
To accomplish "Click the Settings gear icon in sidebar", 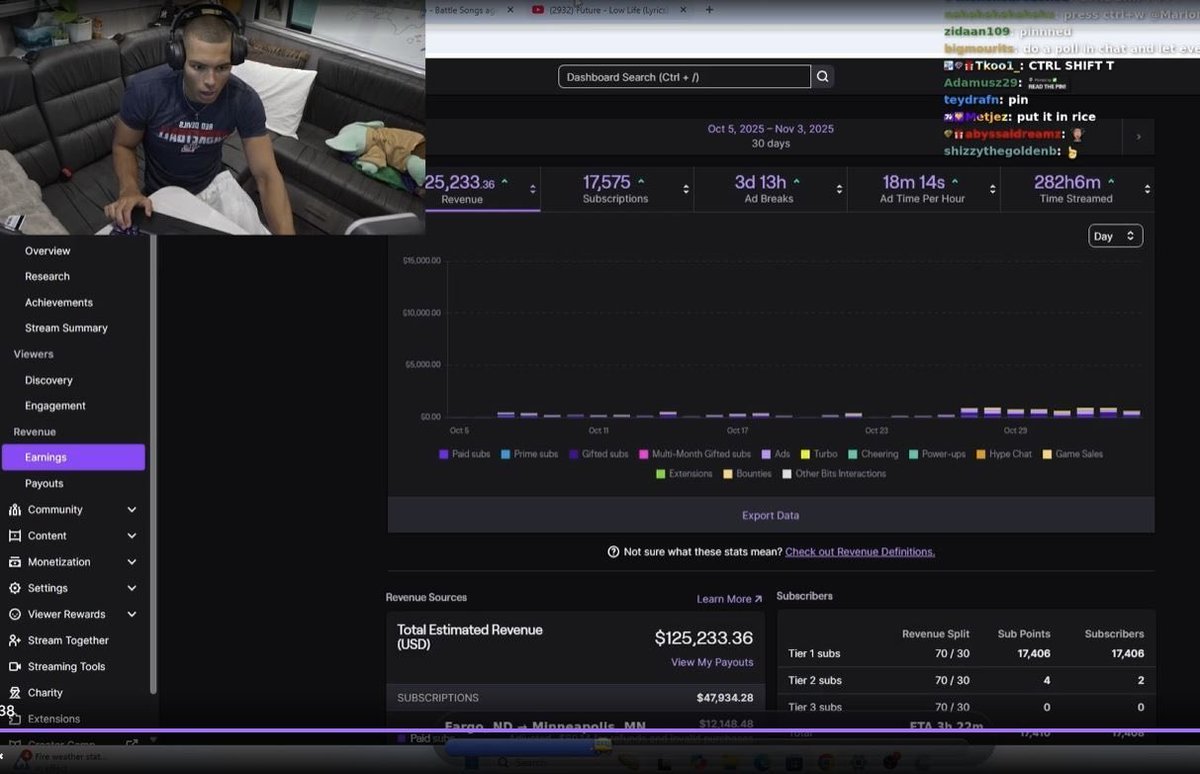I will coord(15,588).
